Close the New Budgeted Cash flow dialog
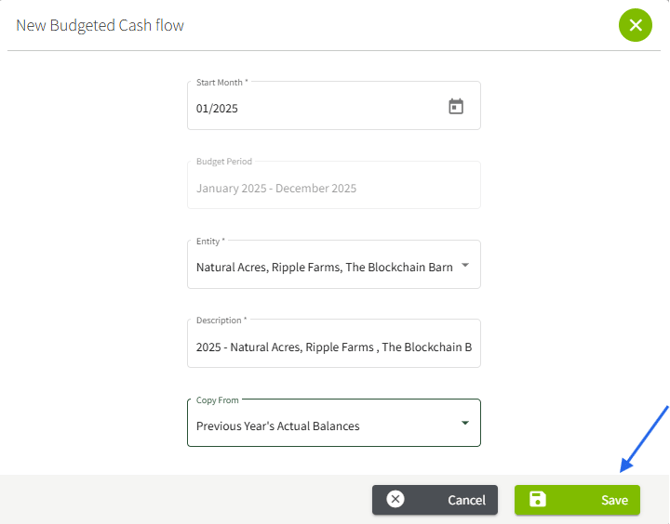 635,25
